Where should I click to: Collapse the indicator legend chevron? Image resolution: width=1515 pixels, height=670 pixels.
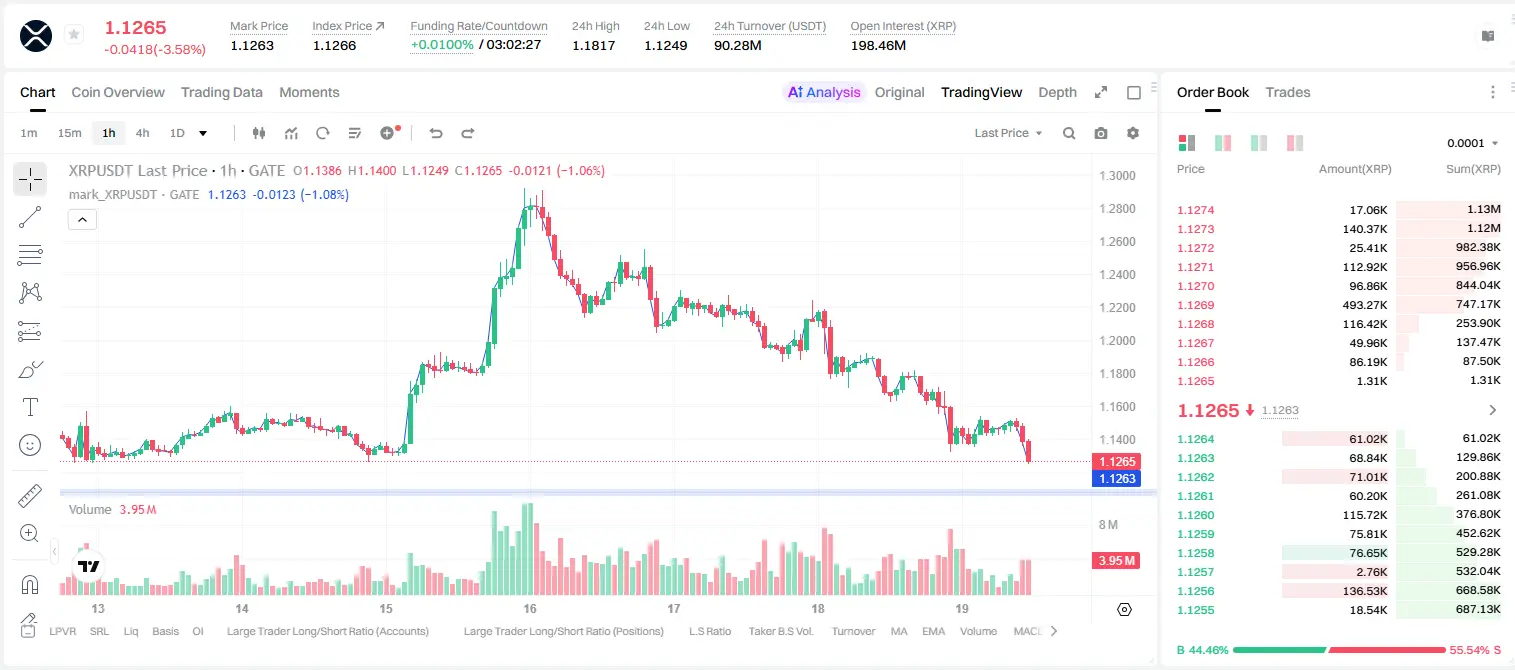tap(82, 219)
